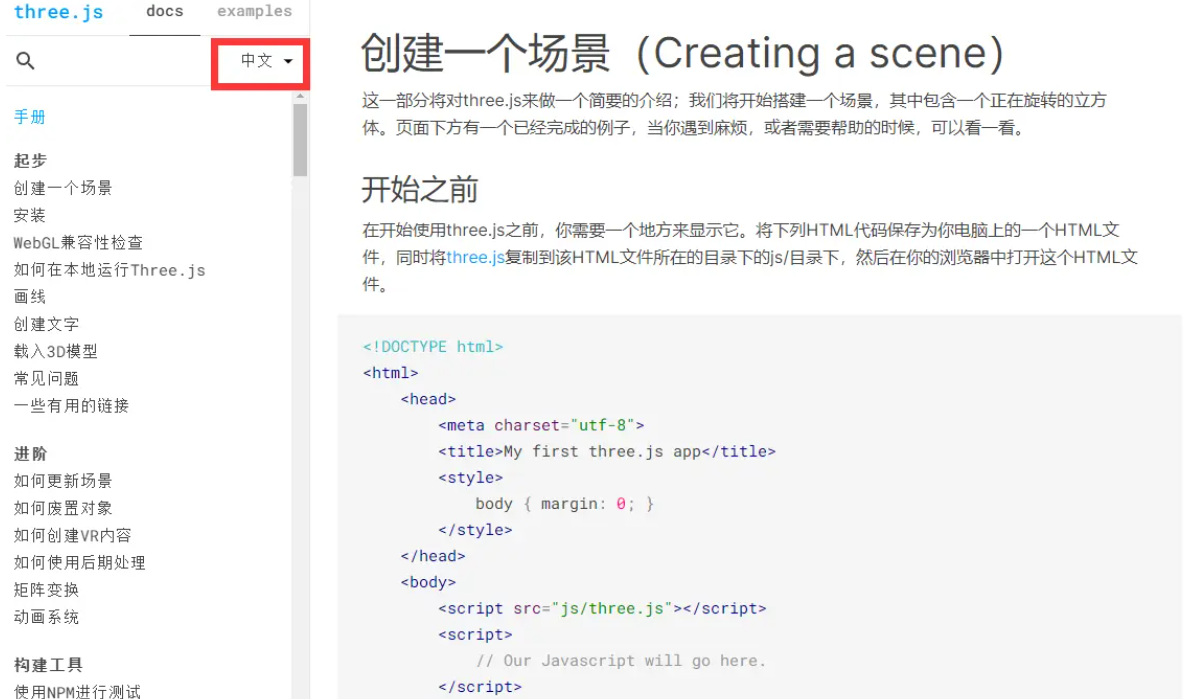Screen dimensions: 1192x699
Task: Click the 进阶 section heading
Action: (30, 454)
